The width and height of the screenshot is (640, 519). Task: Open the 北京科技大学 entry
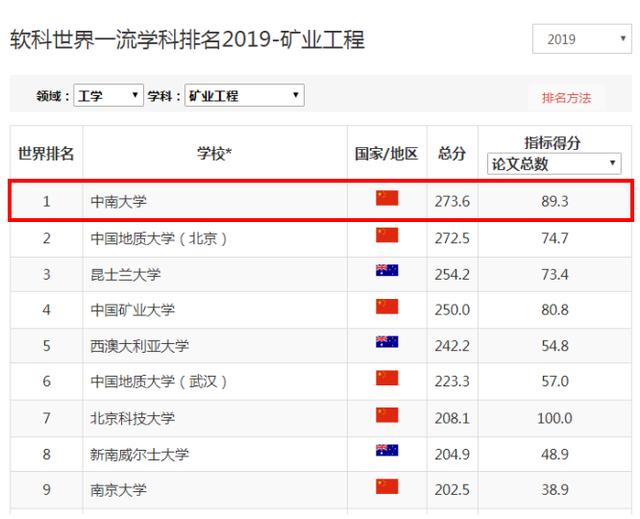(132, 418)
